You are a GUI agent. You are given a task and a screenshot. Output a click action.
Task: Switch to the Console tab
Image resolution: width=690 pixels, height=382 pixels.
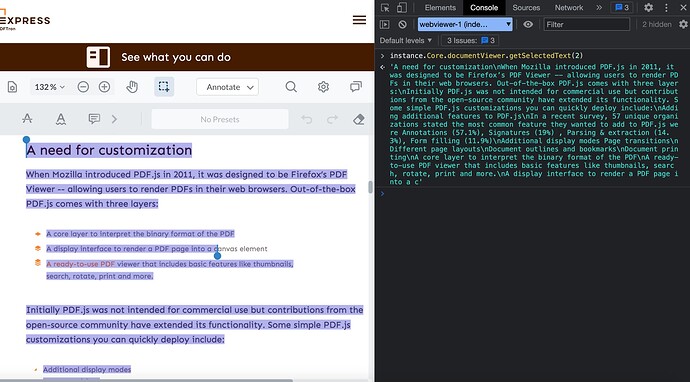(x=484, y=7)
